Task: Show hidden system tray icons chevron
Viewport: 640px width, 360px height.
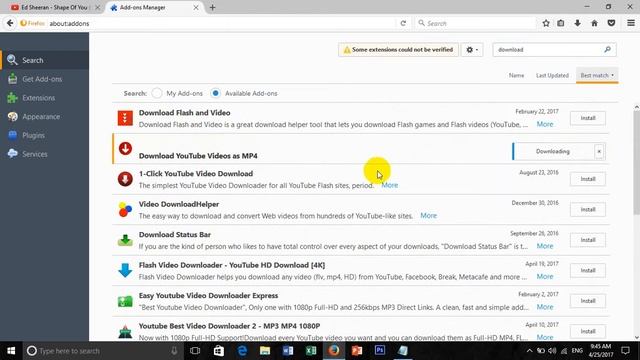Action: click(x=529, y=351)
